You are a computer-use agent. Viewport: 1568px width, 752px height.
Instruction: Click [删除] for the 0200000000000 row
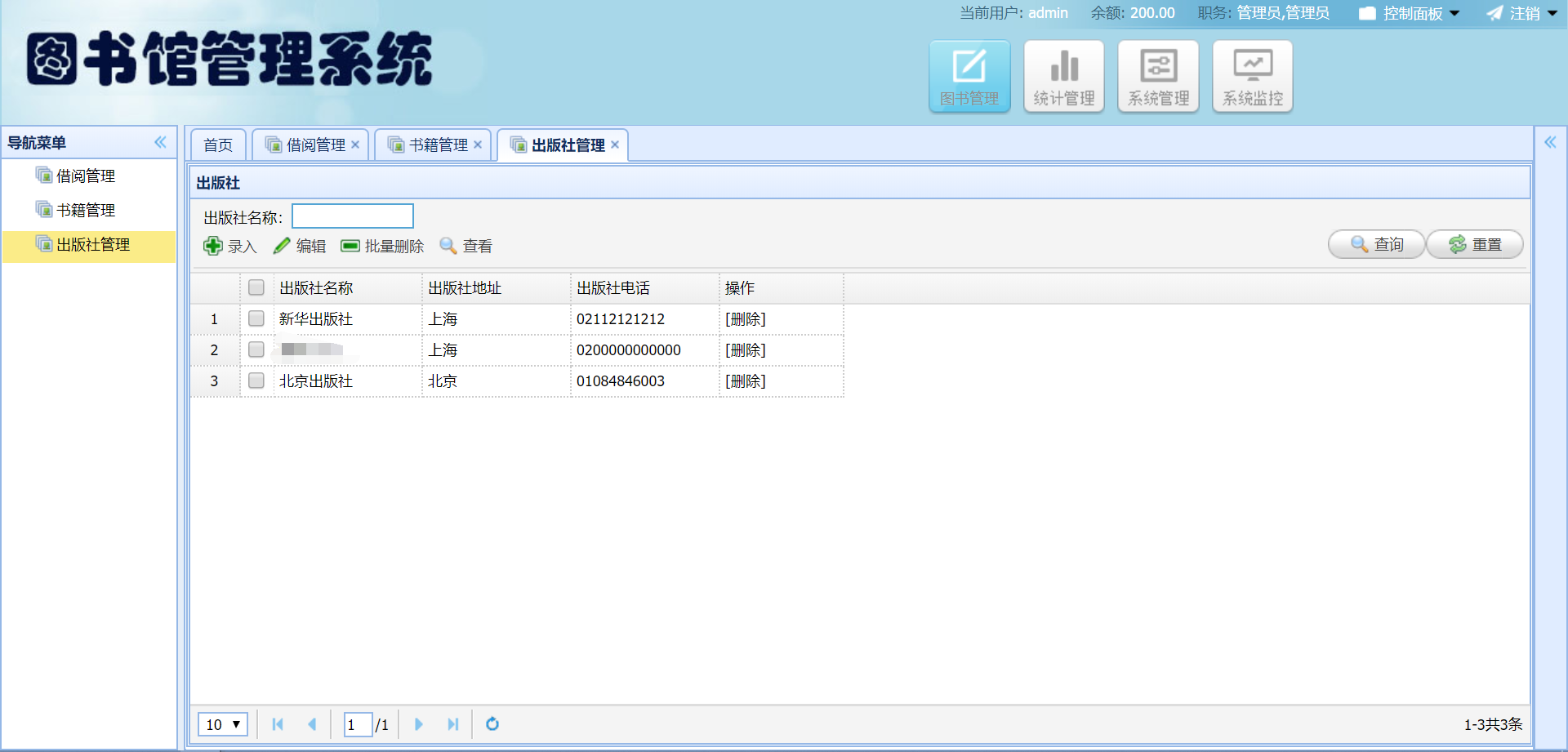pyautogui.click(x=745, y=350)
